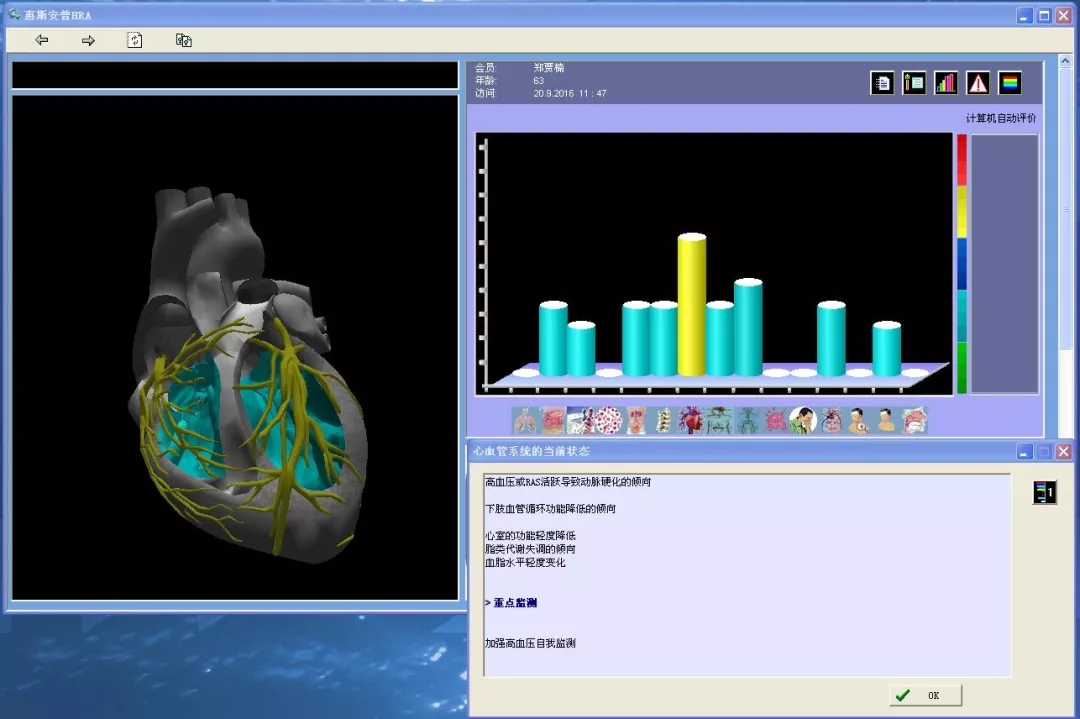Click the small panel icon beside status text

point(1044,492)
